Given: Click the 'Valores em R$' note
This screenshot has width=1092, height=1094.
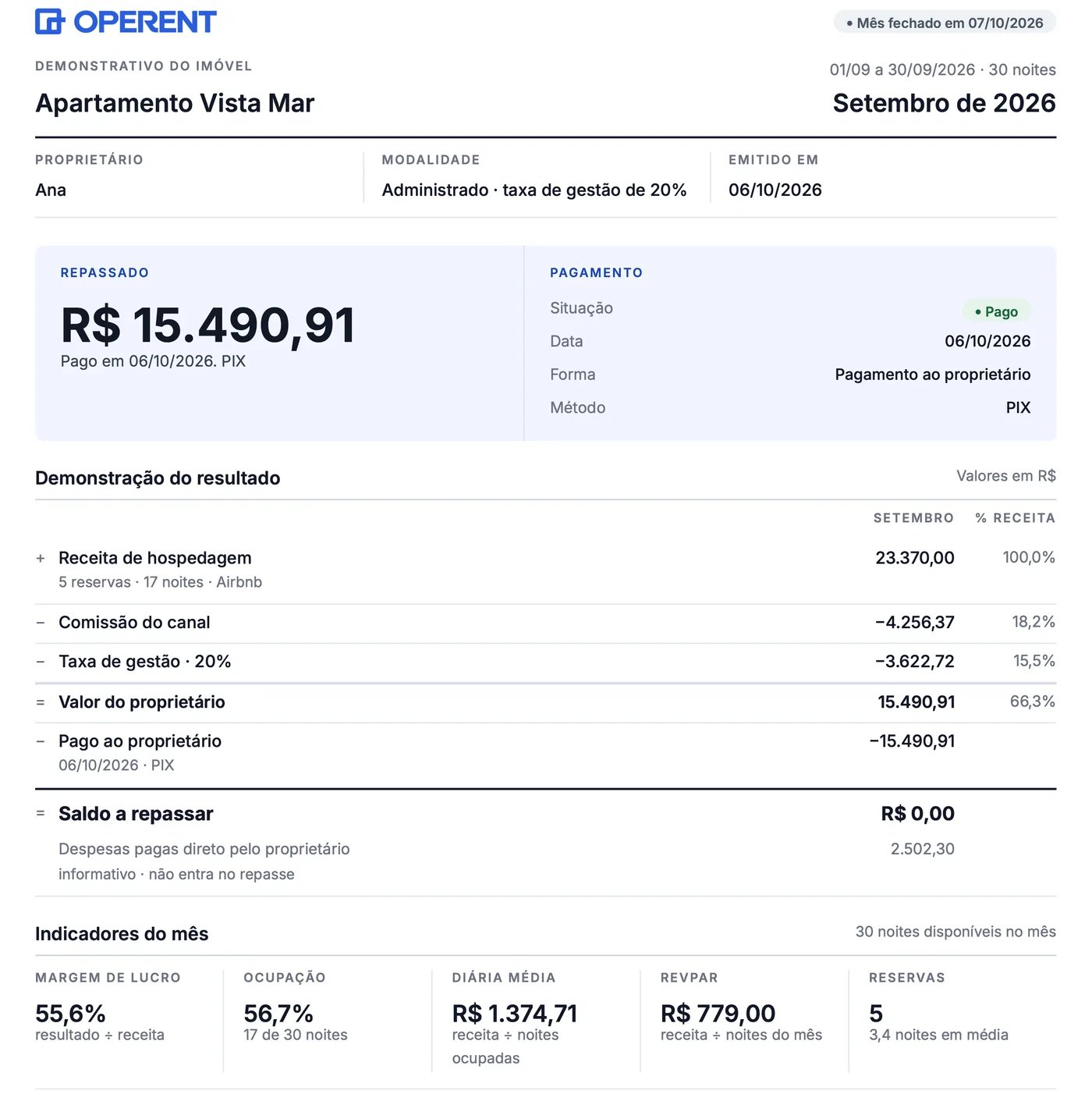Looking at the screenshot, I should [x=1006, y=476].
